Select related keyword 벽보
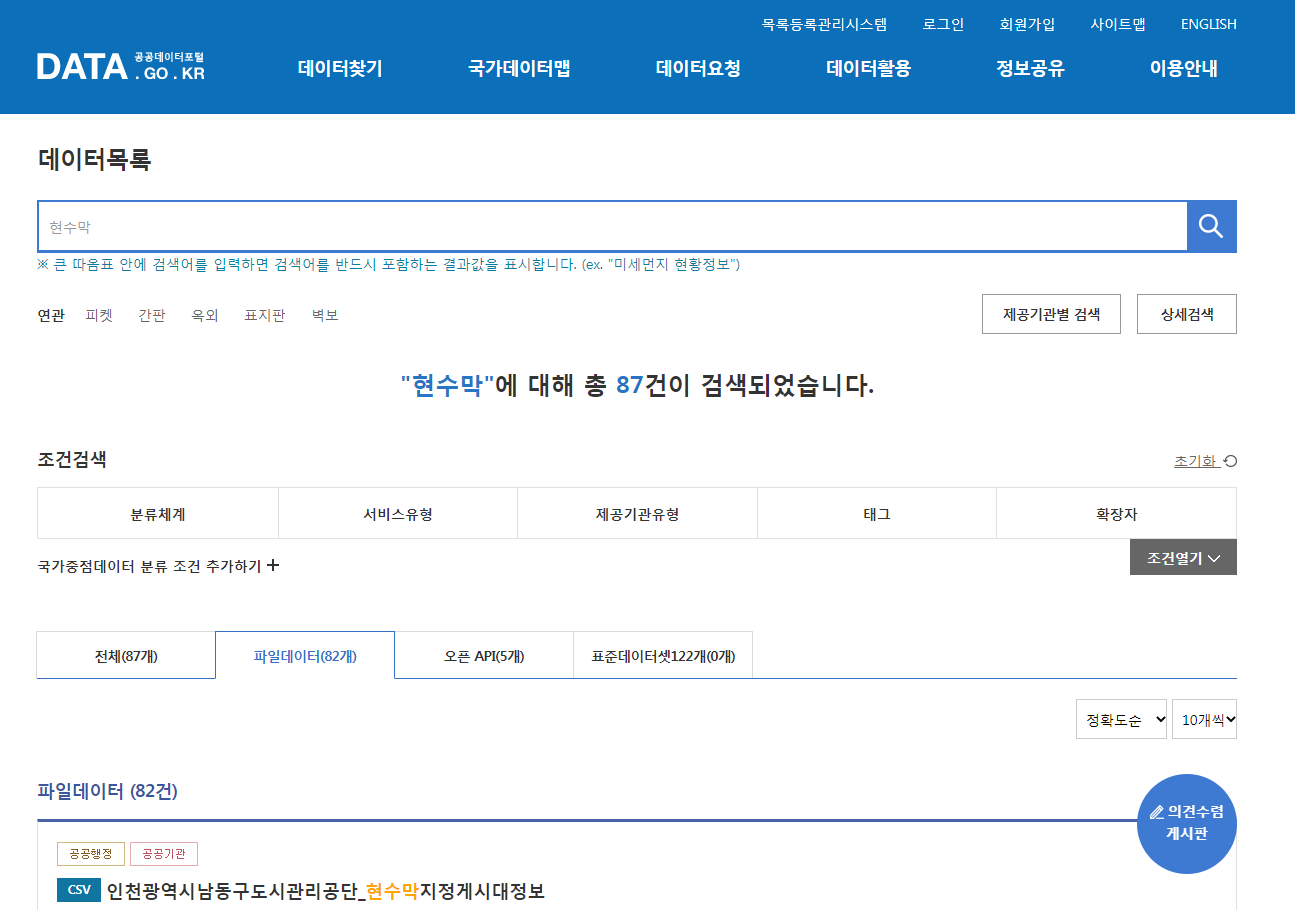1295x910 pixels. click(325, 315)
